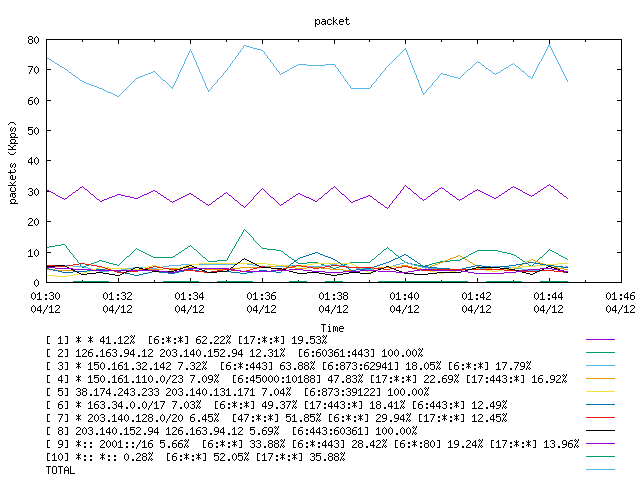This screenshot has width=640, height=480.
Task: Click legend text "*:: 2001::/16 5.66%"
Action: click(x=132, y=444)
